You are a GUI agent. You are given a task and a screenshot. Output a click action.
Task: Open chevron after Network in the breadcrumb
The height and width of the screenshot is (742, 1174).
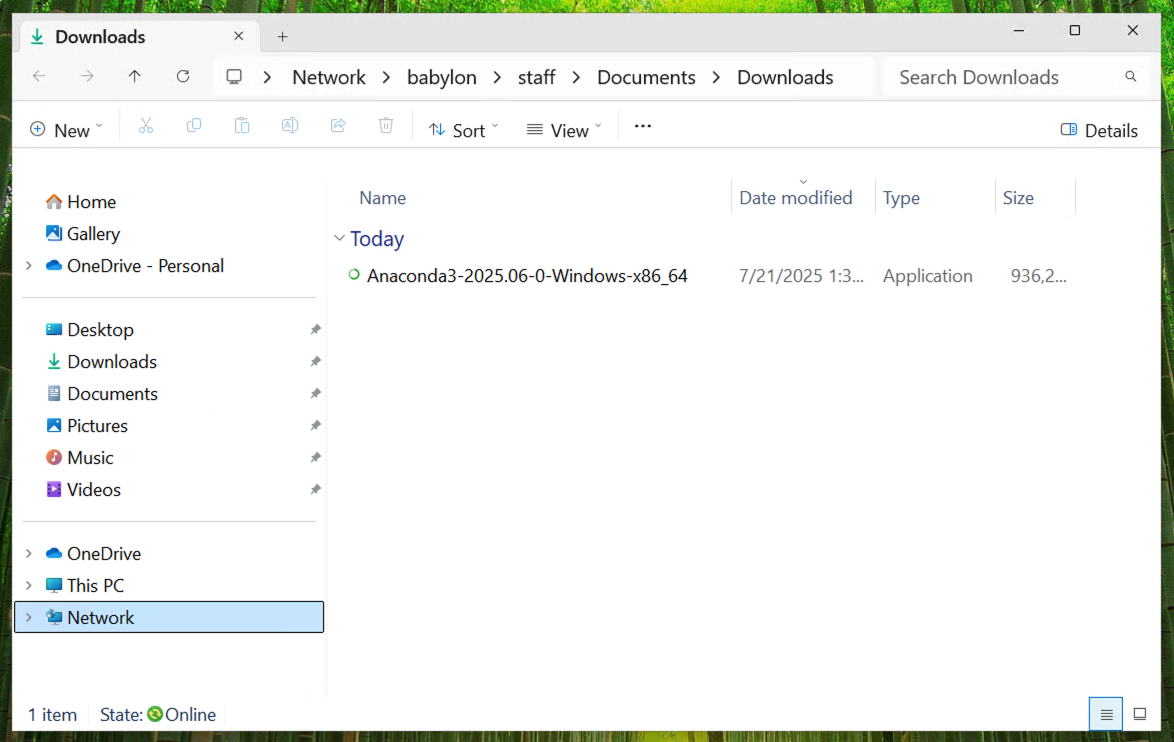386,77
